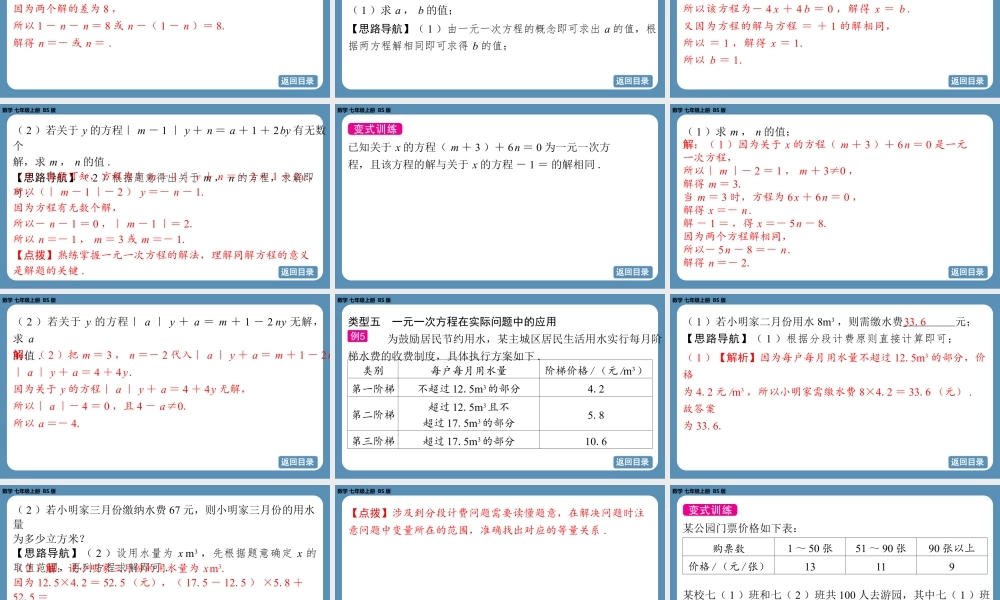Click 返回目录 on the '解得 n = -2' slide
1000x600 pixels.
click(967, 272)
